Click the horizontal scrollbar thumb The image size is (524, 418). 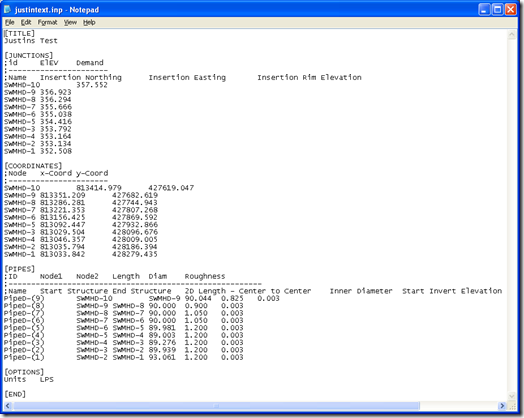[x=216, y=406]
